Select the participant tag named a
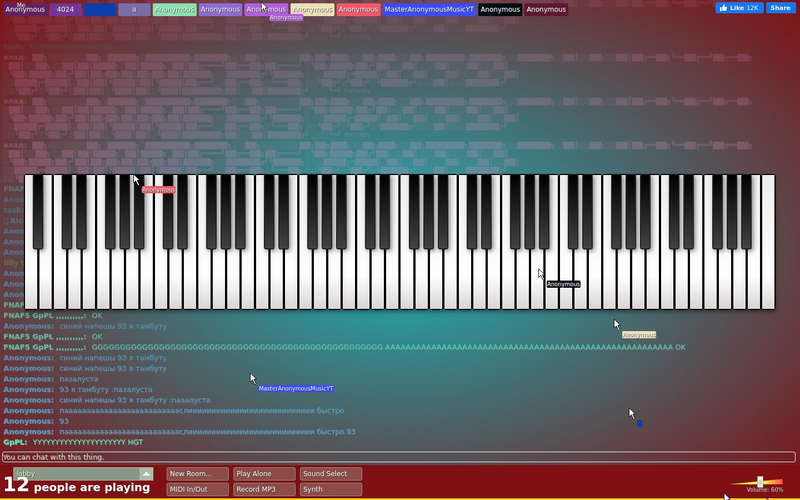The width and height of the screenshot is (800, 500). tap(134, 9)
